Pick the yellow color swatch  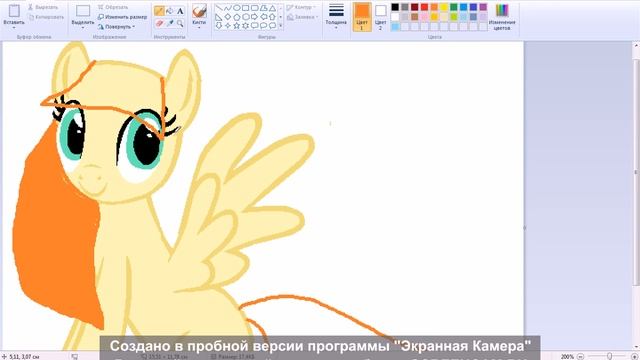point(444,7)
